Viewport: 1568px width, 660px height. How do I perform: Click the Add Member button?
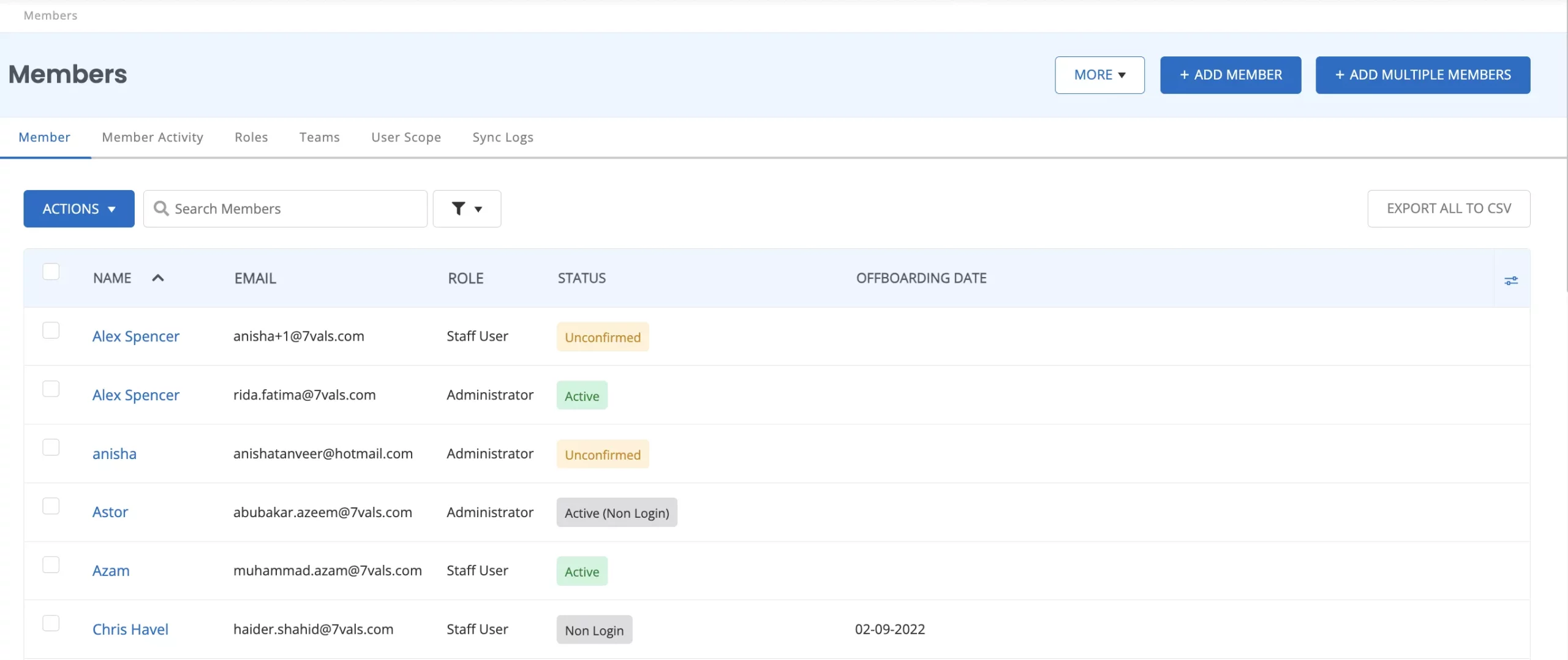click(1230, 75)
